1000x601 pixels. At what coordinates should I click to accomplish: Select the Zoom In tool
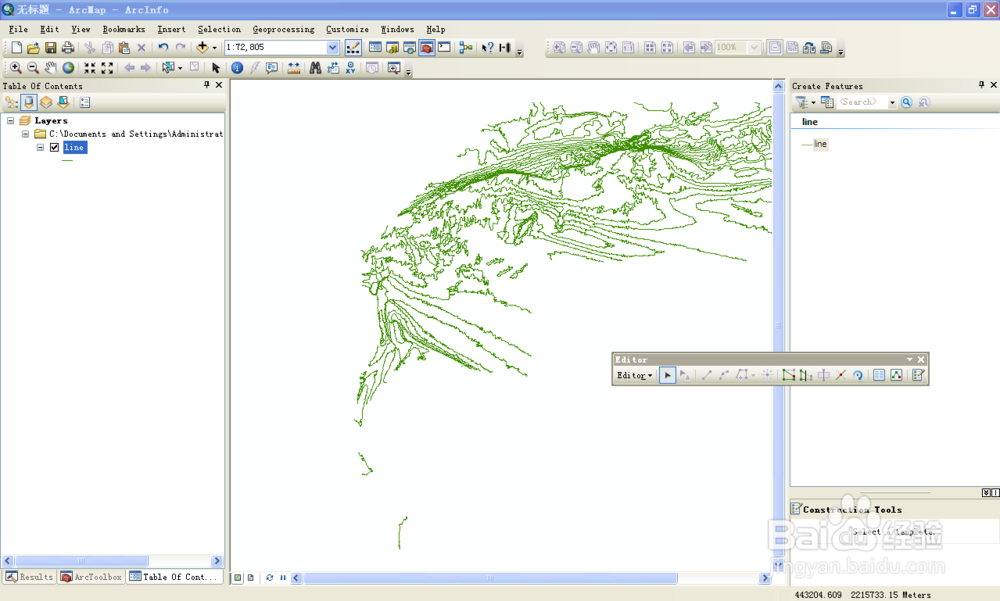point(16,68)
